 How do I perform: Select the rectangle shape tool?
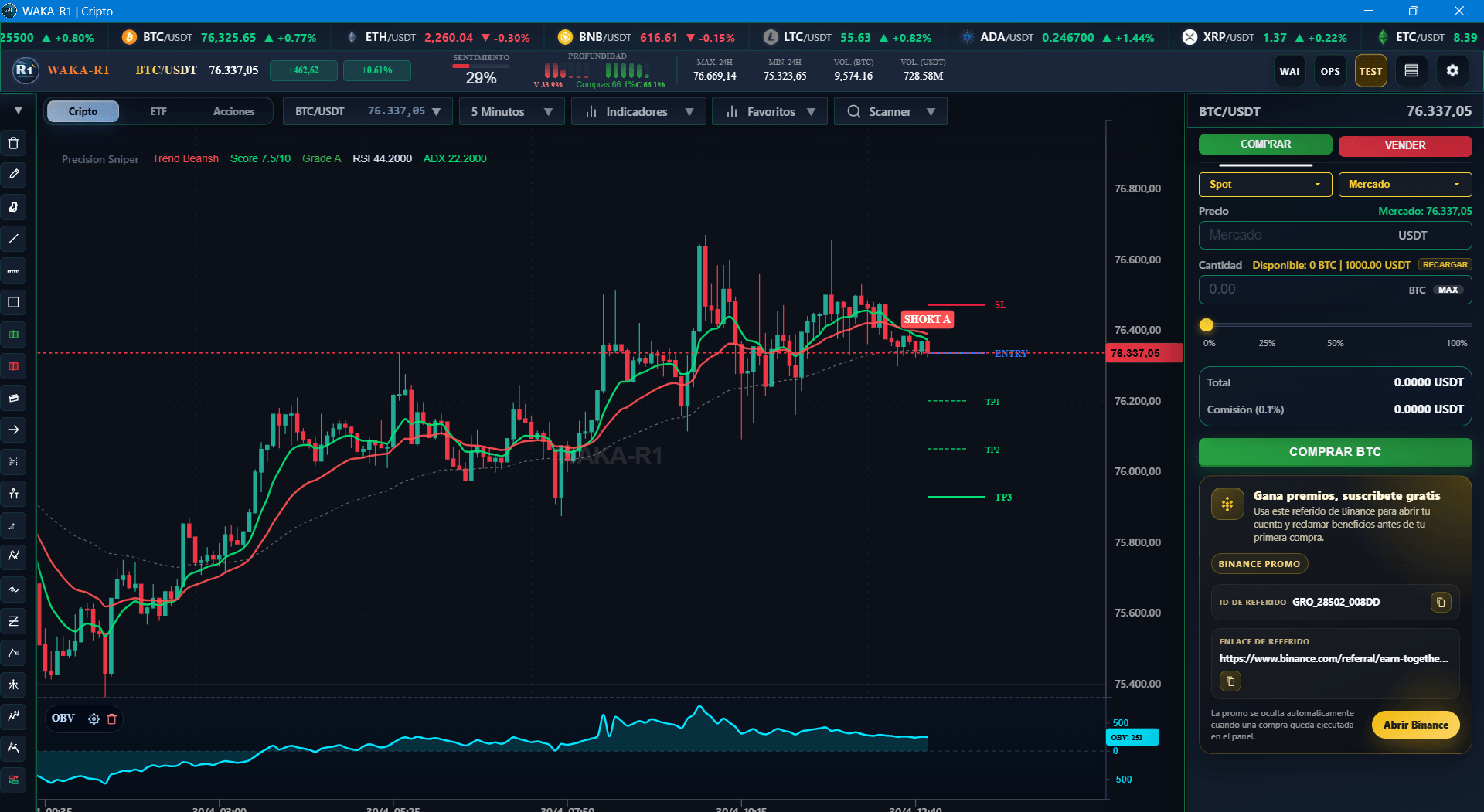click(x=13, y=302)
